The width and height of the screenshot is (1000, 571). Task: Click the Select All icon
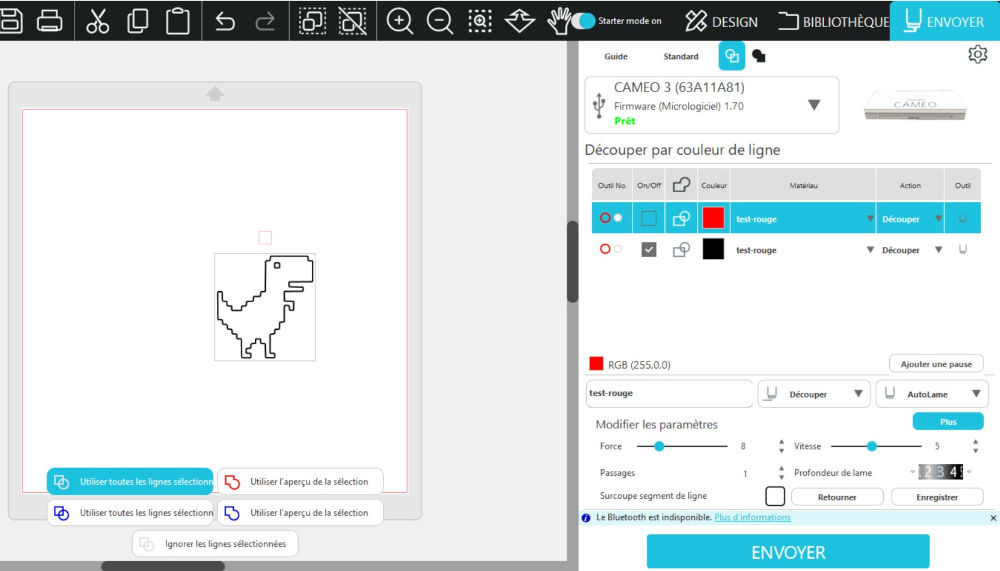click(x=312, y=21)
